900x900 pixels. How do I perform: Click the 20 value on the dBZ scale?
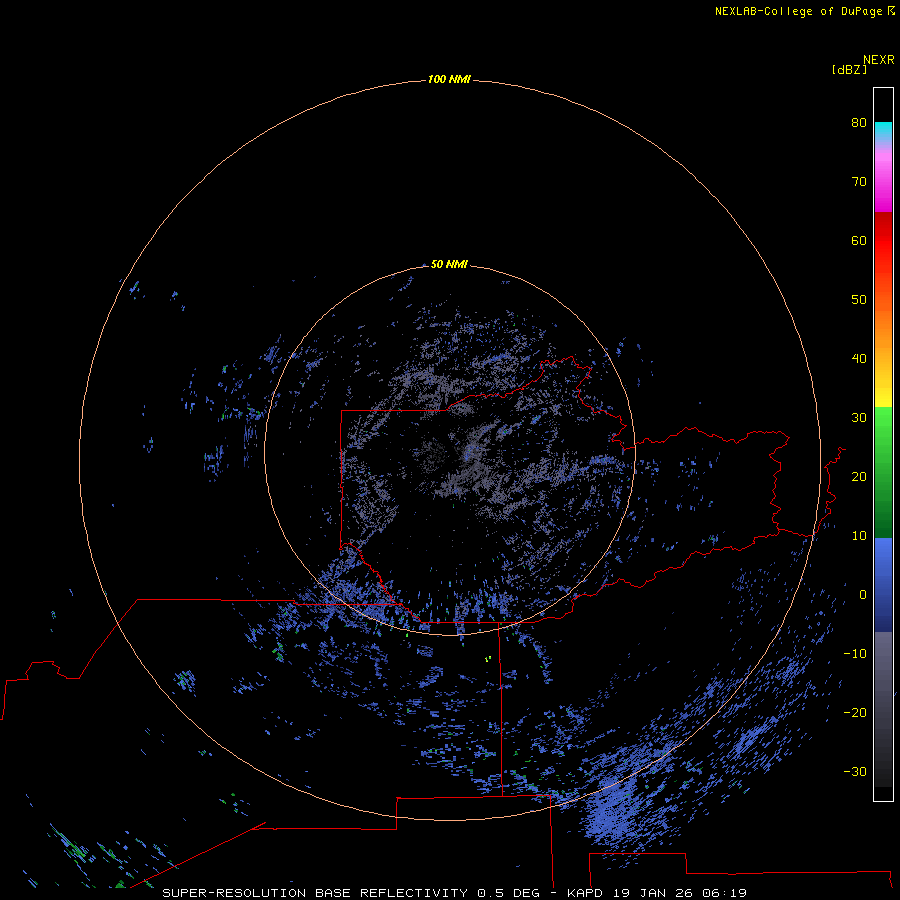coord(859,476)
